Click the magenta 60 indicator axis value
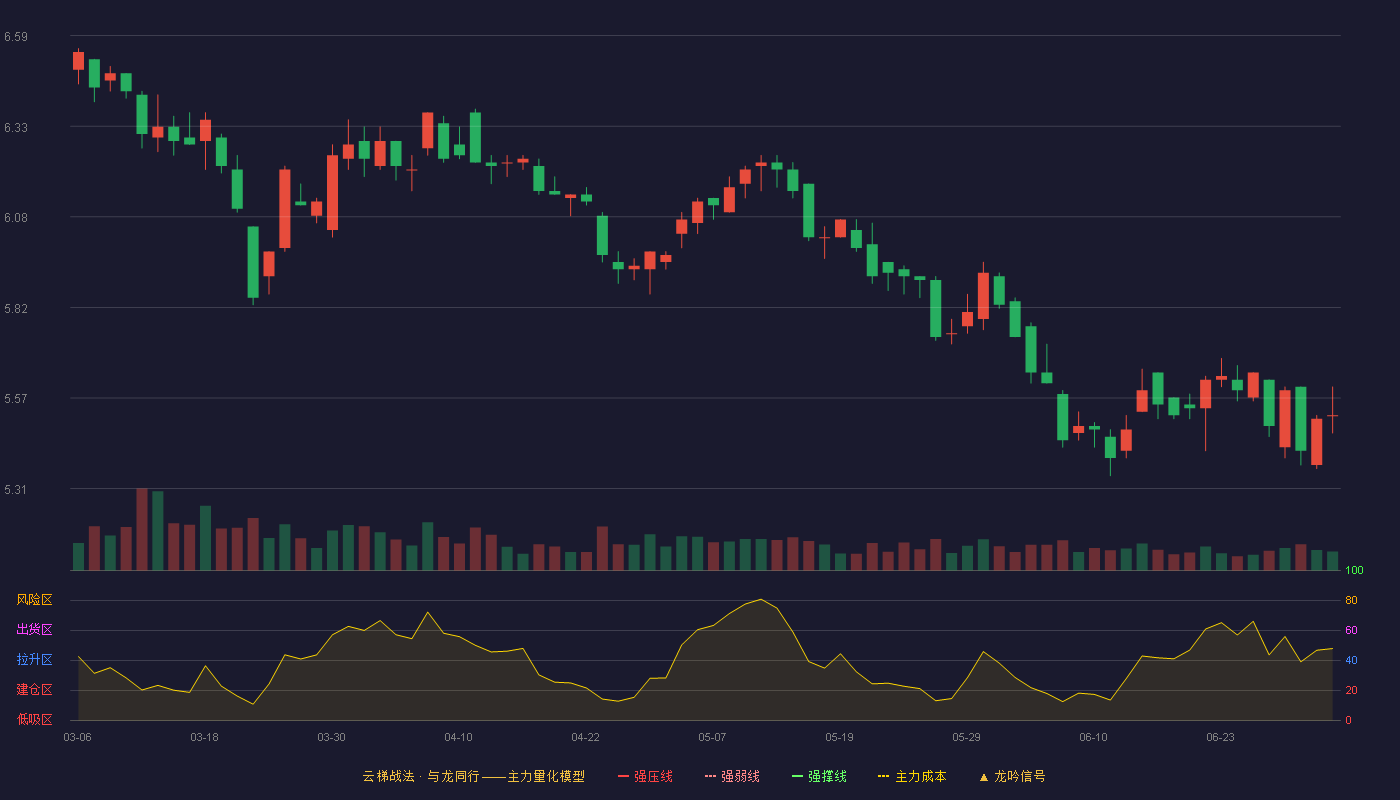This screenshot has width=1400, height=800. click(1351, 630)
